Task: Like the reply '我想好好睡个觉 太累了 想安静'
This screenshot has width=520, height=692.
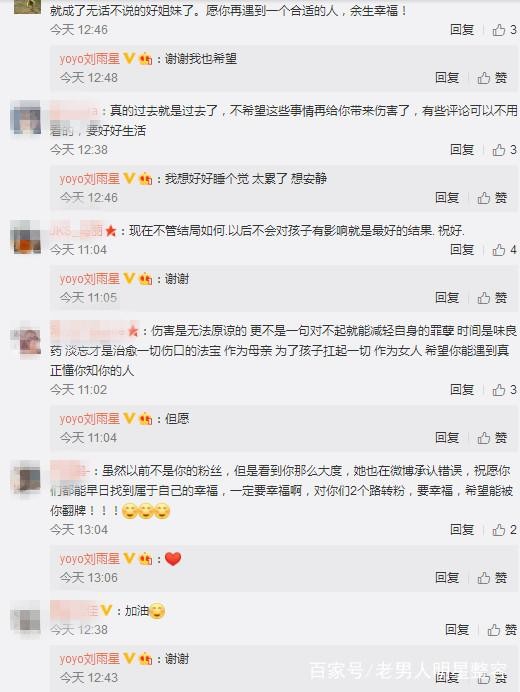Action: click(x=492, y=198)
